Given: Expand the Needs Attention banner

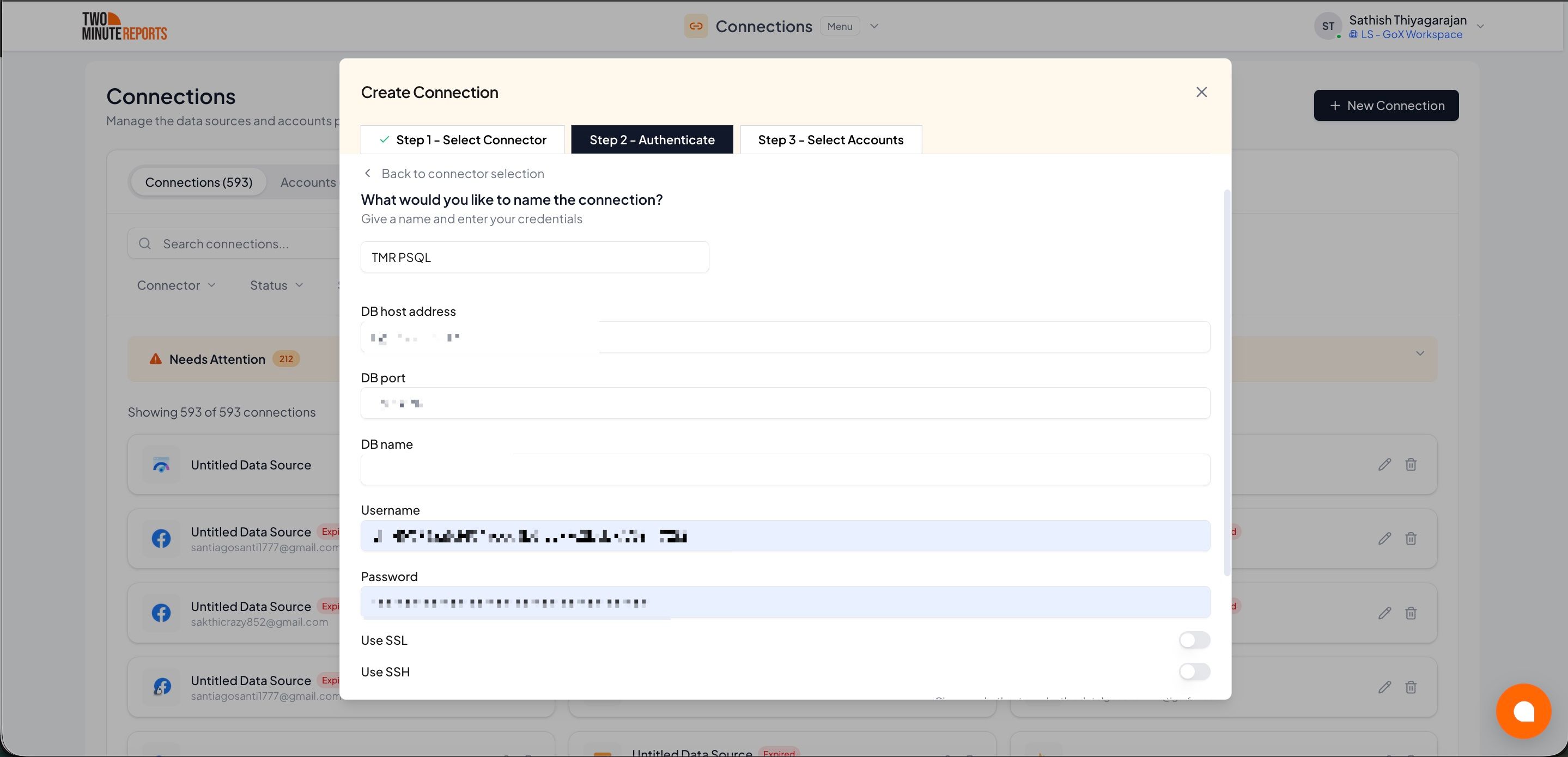Looking at the screenshot, I should (x=1420, y=353).
